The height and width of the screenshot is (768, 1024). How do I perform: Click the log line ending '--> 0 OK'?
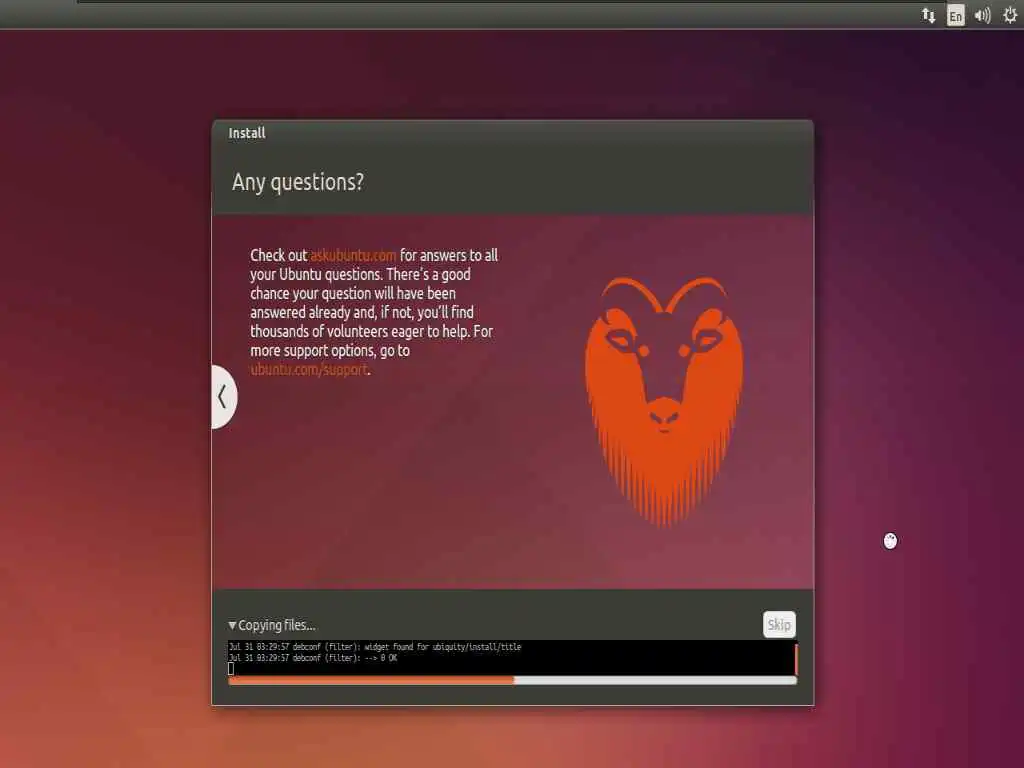[313, 658]
